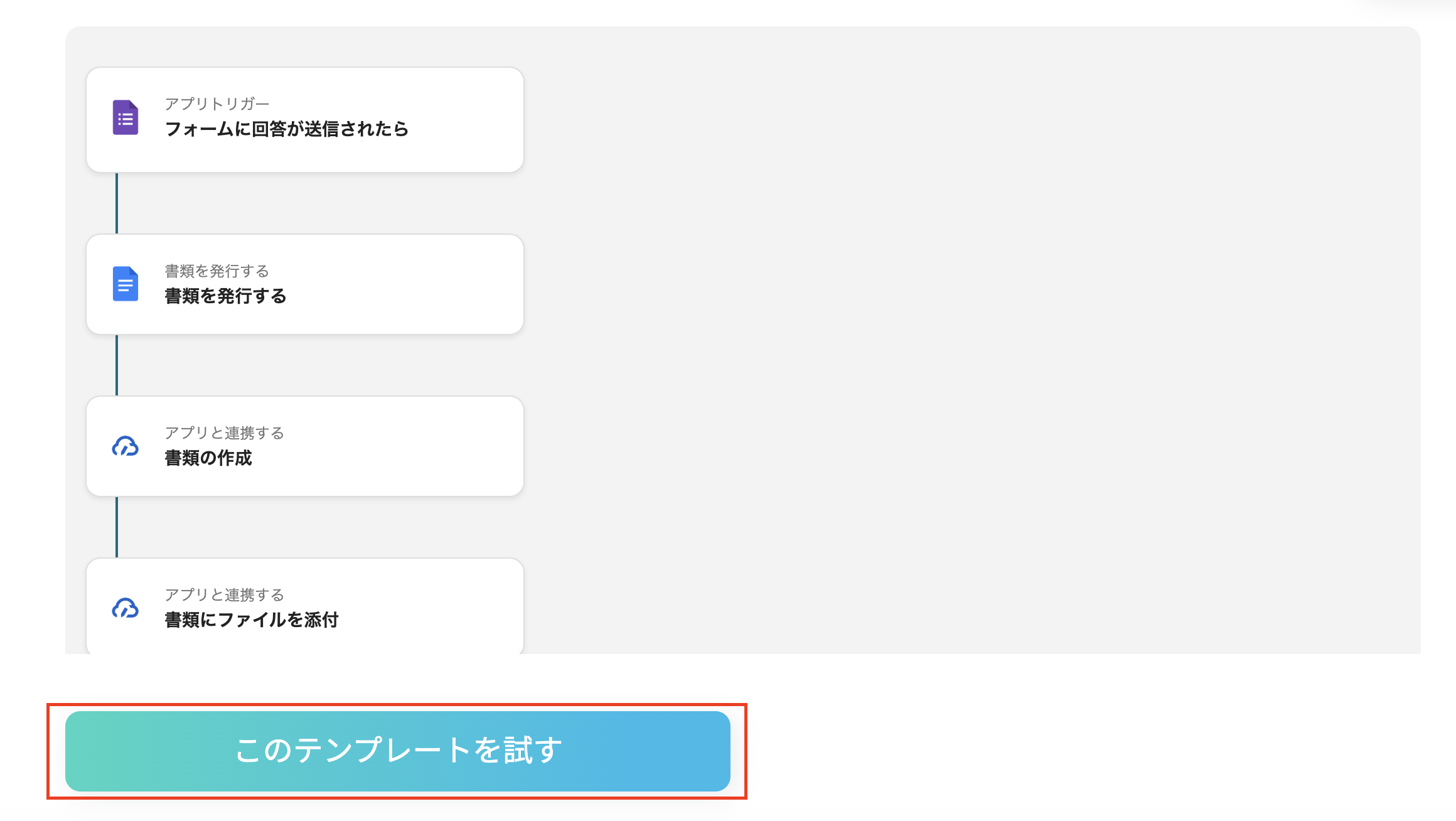Screen dimensions: 1456x821
Task: Open the 書類の作成 integration step card
Action: click(x=304, y=446)
